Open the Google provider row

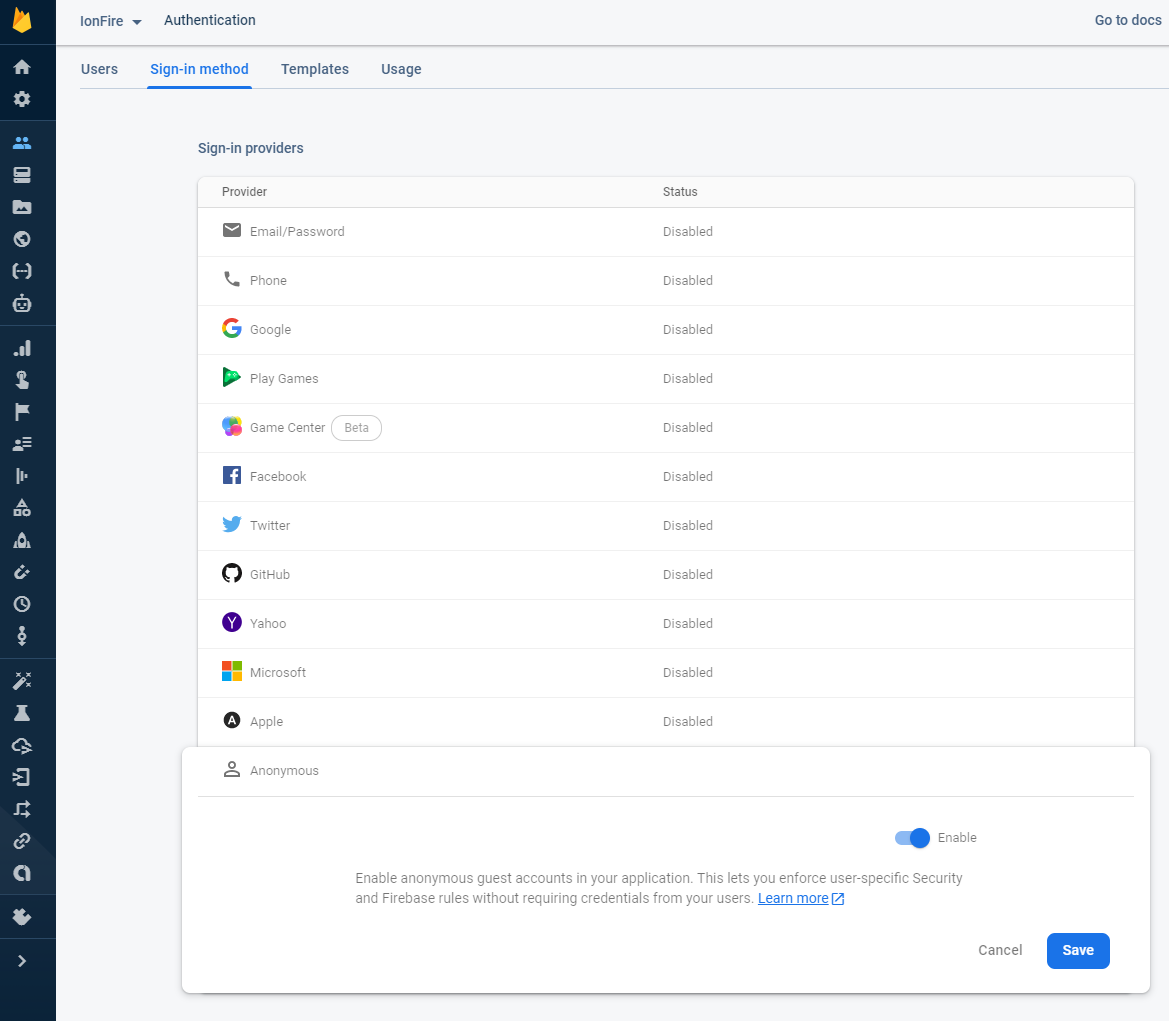(666, 330)
